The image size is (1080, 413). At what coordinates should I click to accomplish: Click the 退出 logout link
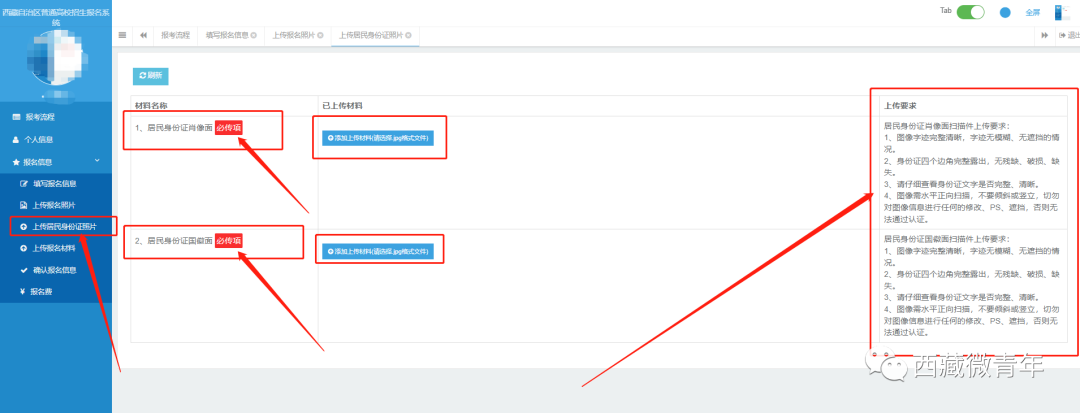coord(1069,35)
